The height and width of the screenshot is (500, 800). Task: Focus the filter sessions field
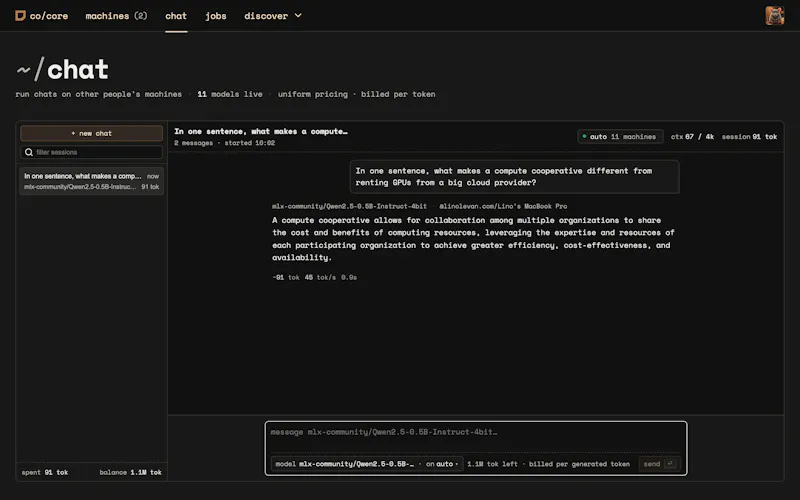pyautogui.click(x=92, y=152)
